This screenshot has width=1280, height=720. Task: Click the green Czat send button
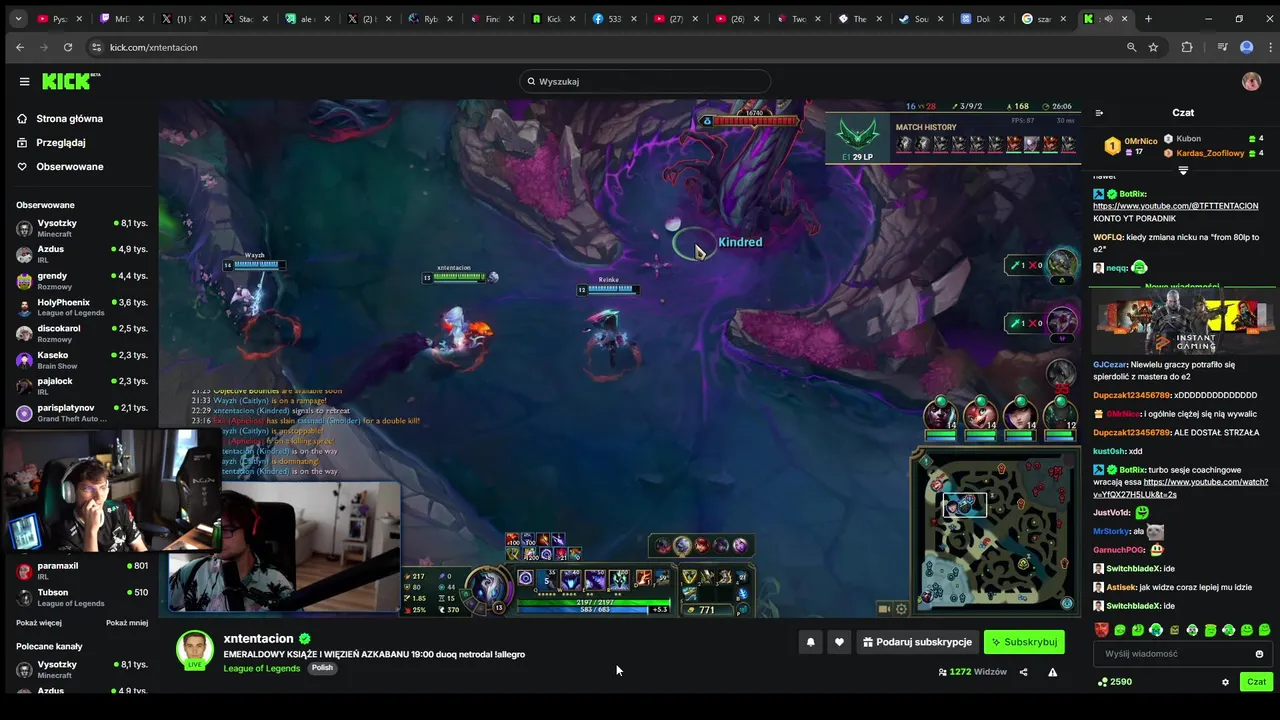(1256, 682)
